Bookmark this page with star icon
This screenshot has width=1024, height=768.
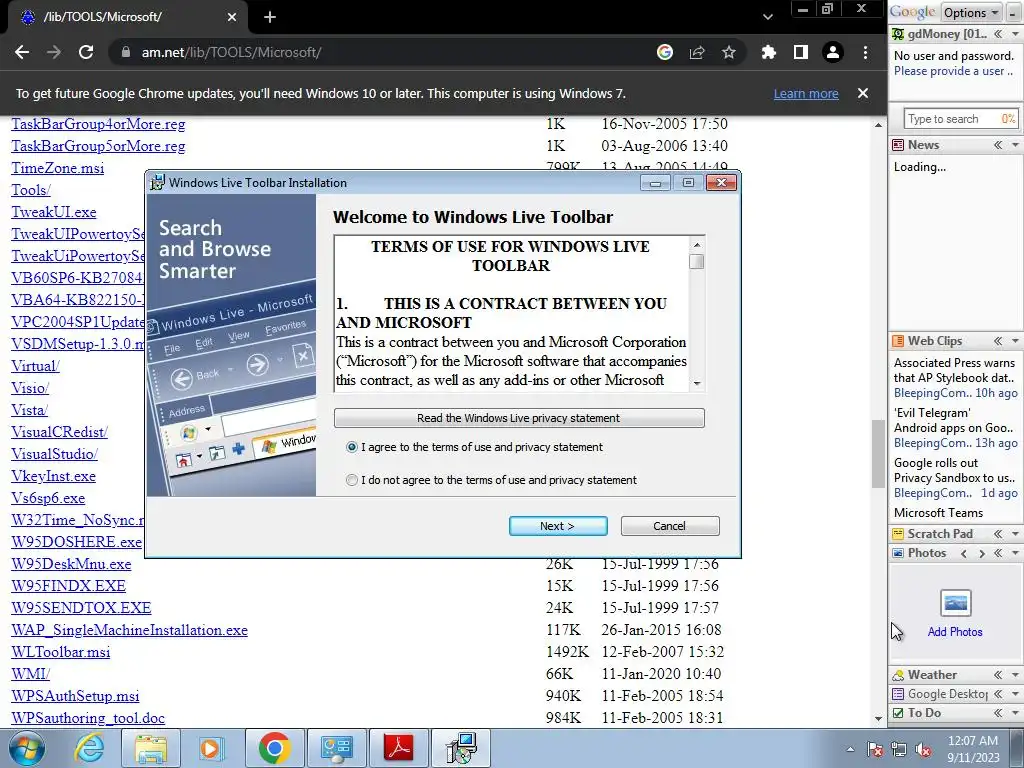click(x=729, y=52)
